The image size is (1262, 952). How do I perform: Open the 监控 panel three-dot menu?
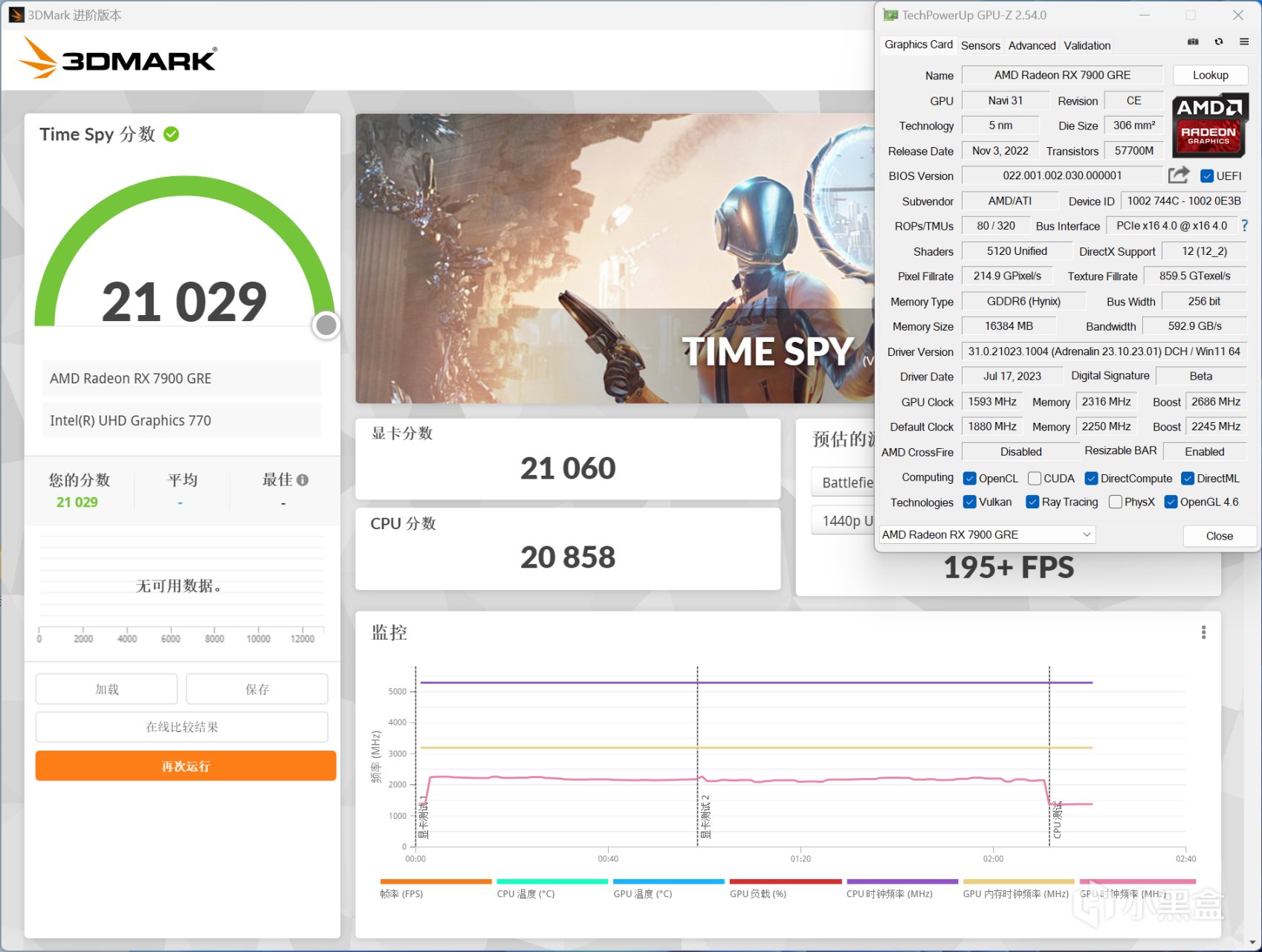(1203, 632)
